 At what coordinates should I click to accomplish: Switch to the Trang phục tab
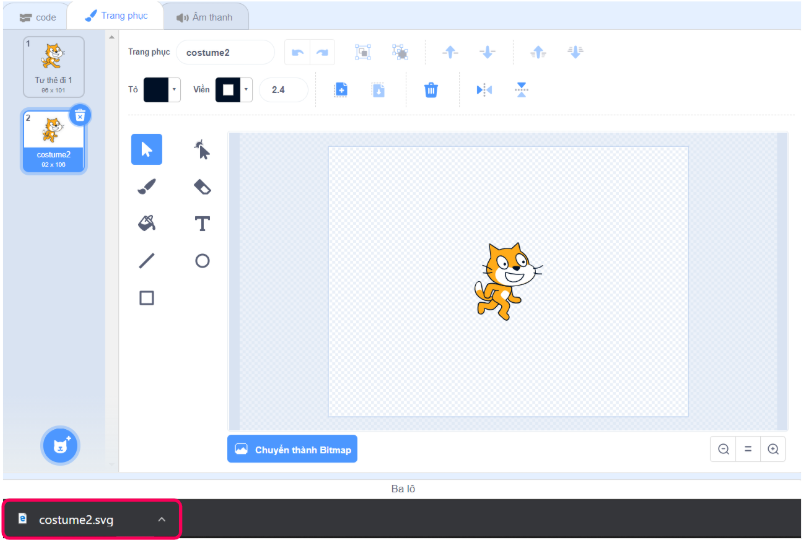coord(116,16)
